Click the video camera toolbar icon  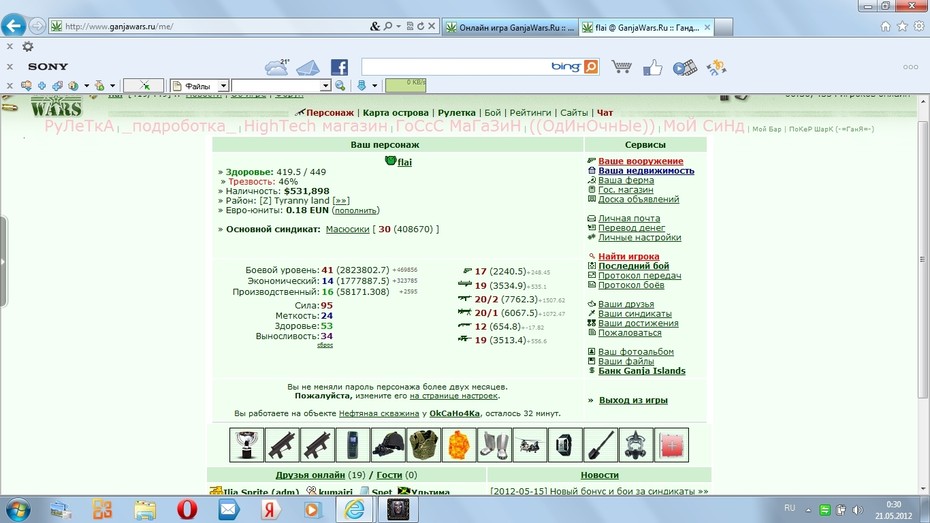(x=684, y=68)
